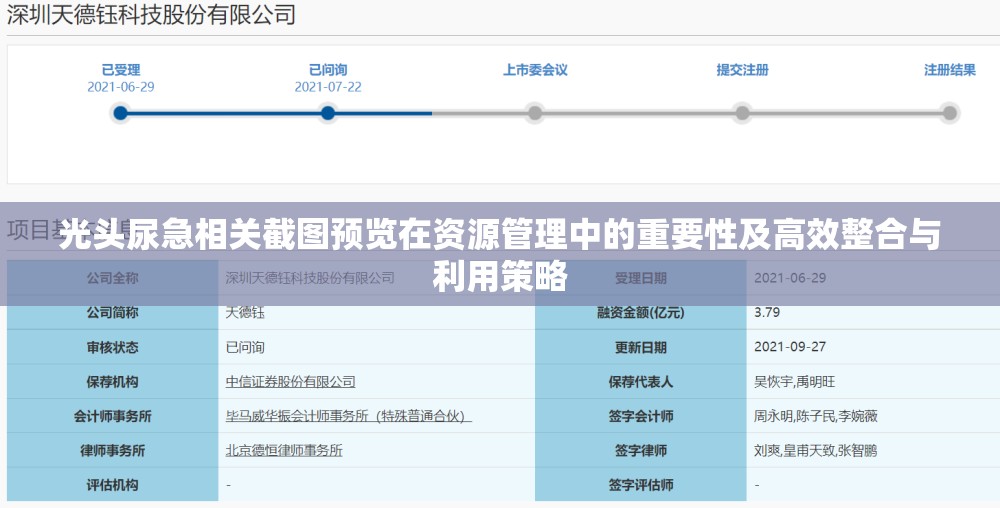The height and width of the screenshot is (508, 1000).
Task: Open the 毕马威华振会计师事务所 link
Action: [x=348, y=416]
